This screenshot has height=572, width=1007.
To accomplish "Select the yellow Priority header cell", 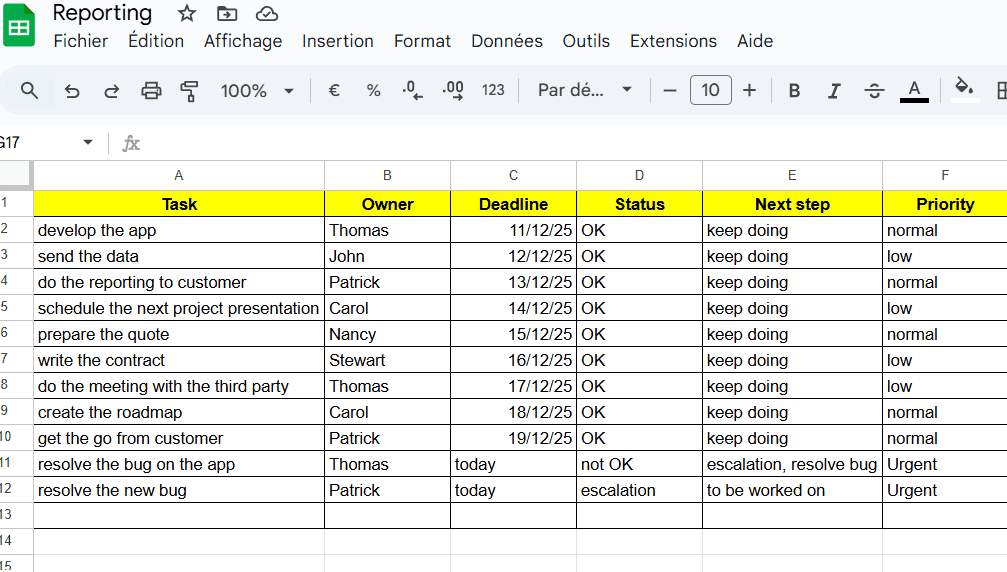I will pos(944,204).
